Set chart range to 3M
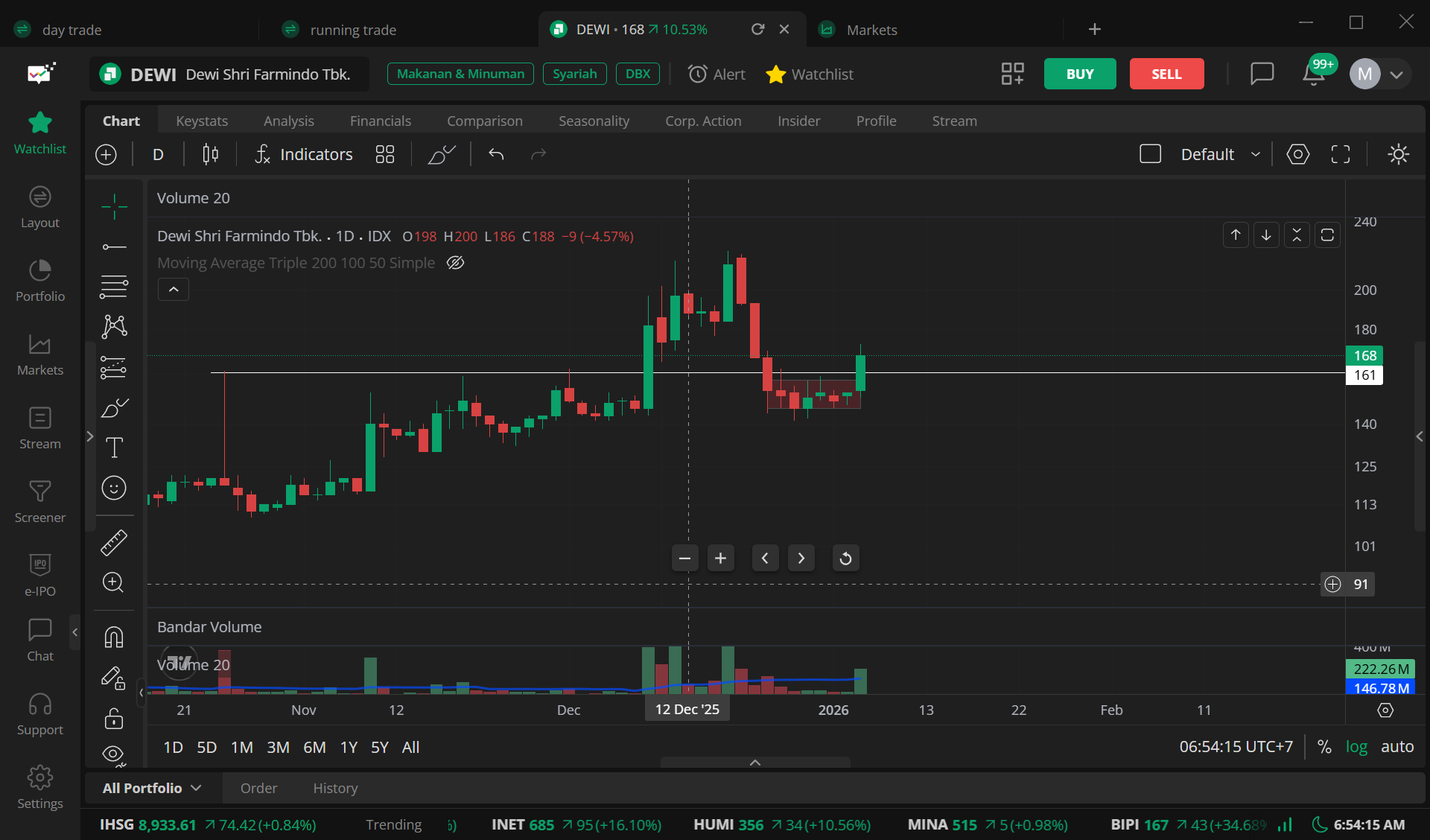 [x=278, y=747]
